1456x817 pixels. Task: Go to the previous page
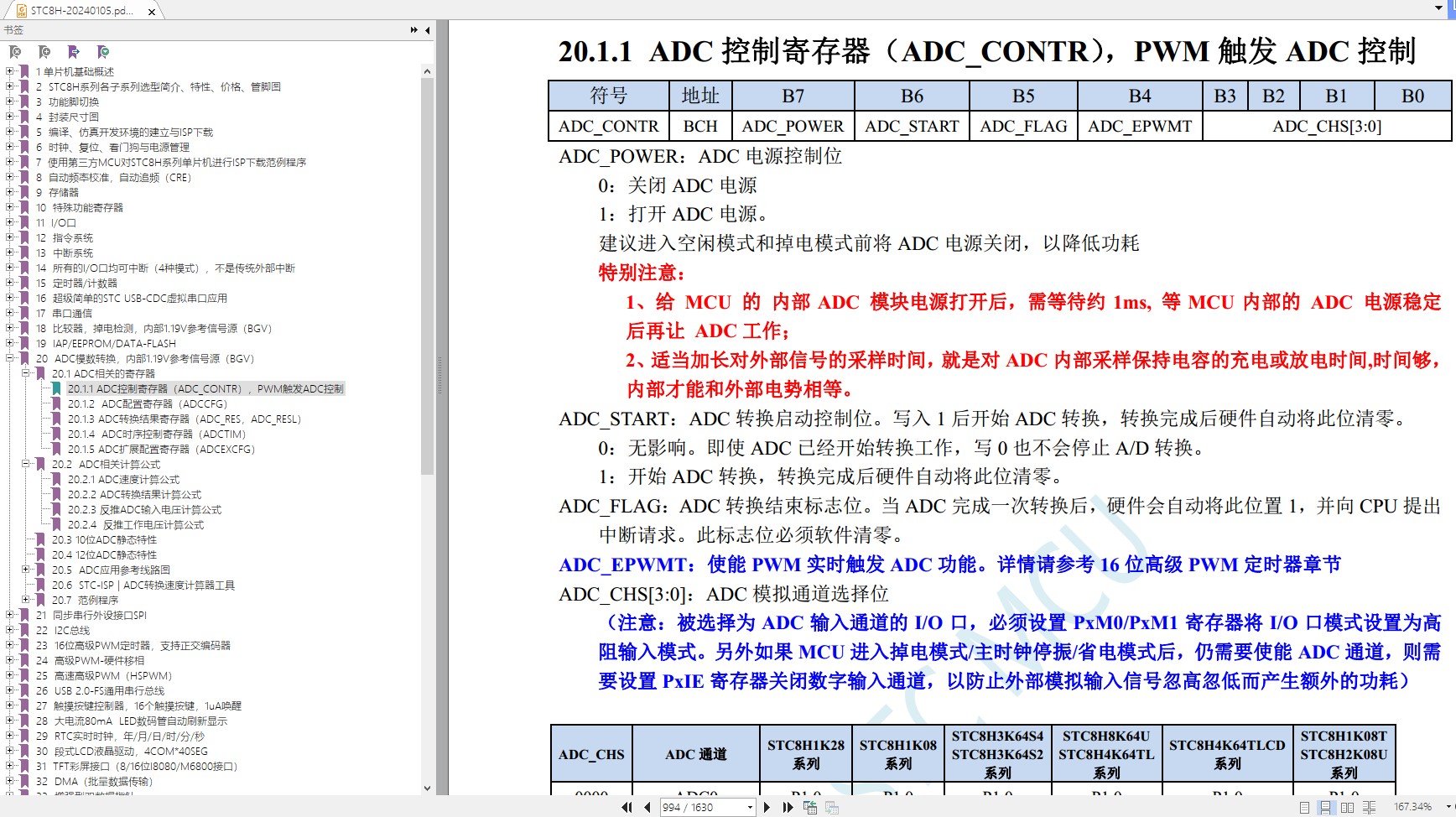click(x=647, y=807)
